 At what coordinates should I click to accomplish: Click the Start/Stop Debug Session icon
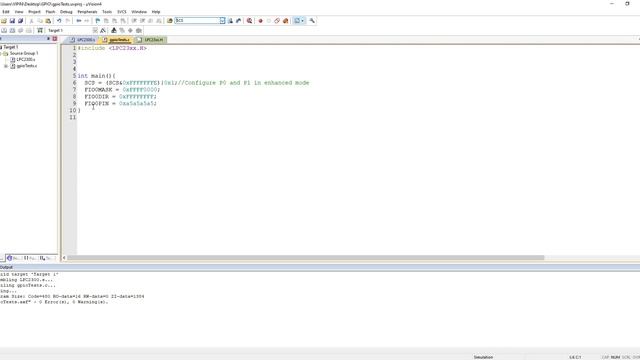249,21
